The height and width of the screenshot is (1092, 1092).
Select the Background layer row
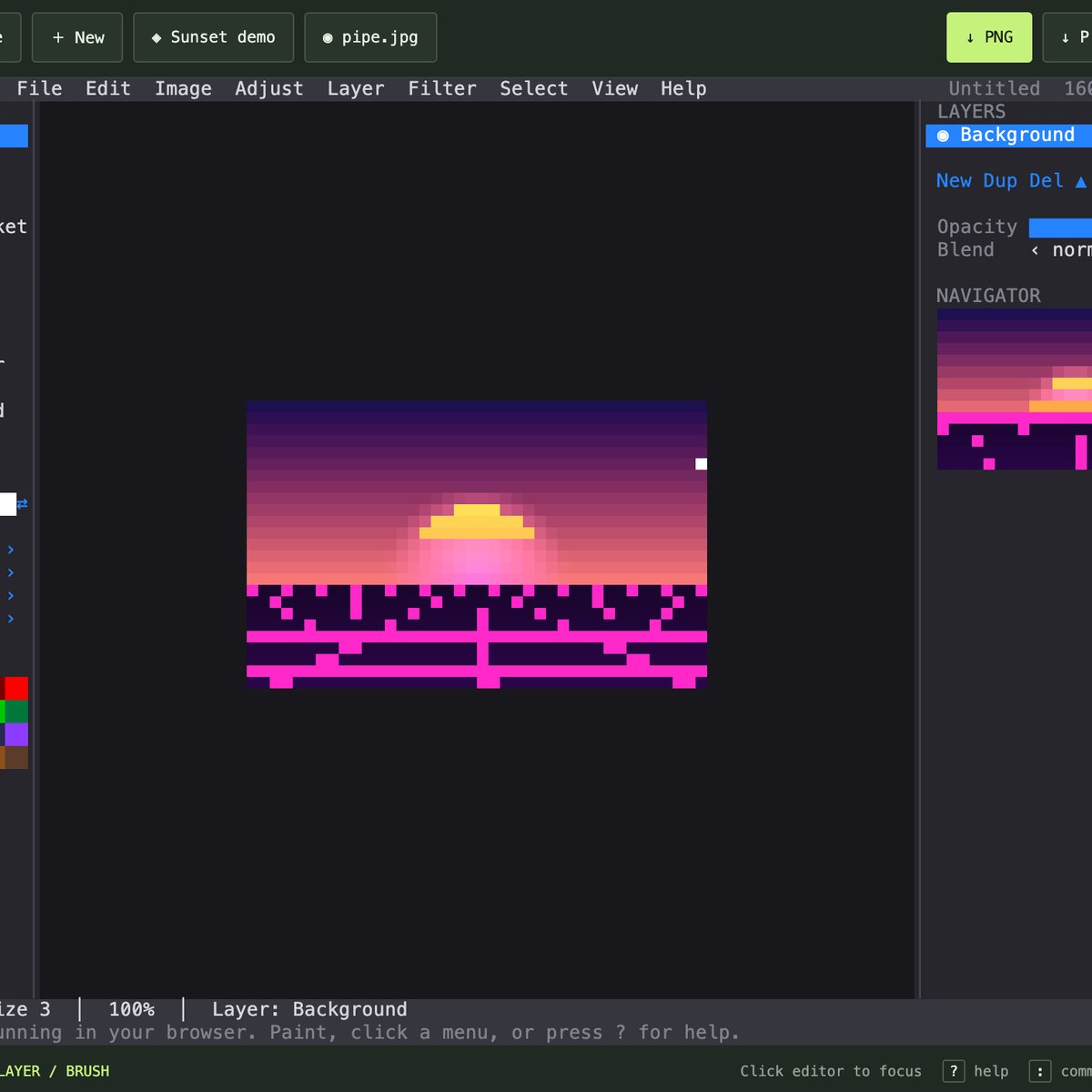(1008, 136)
